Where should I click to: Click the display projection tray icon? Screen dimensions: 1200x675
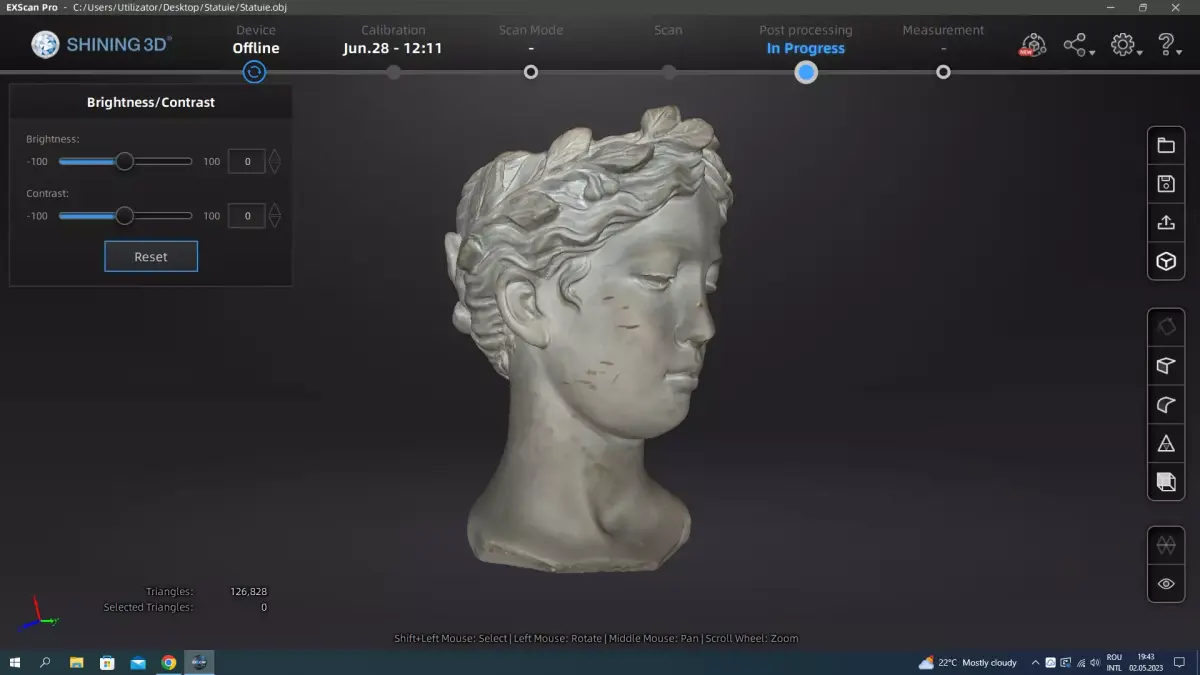click(x=1065, y=662)
